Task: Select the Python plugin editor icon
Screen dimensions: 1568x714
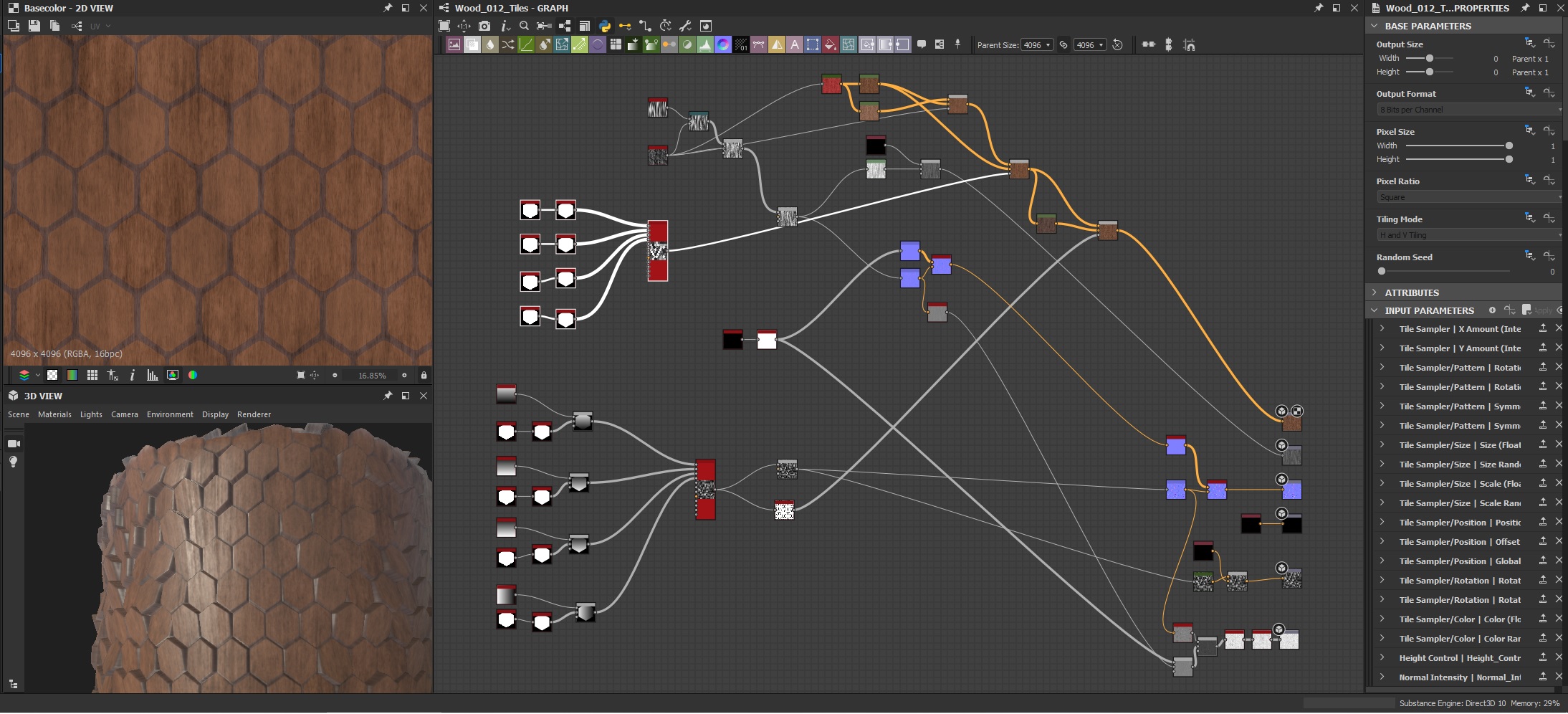Action: point(606,26)
